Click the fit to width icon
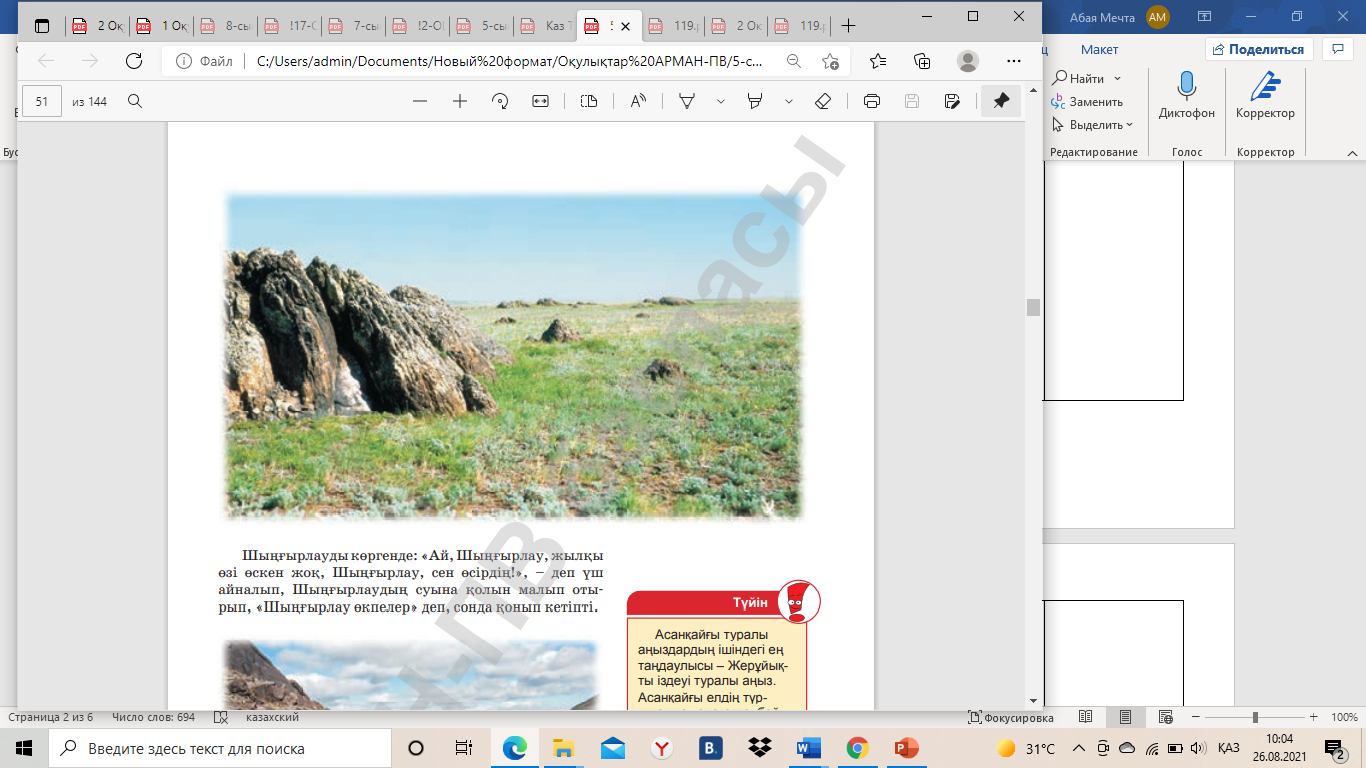The width and height of the screenshot is (1366, 768). pyautogui.click(x=541, y=101)
